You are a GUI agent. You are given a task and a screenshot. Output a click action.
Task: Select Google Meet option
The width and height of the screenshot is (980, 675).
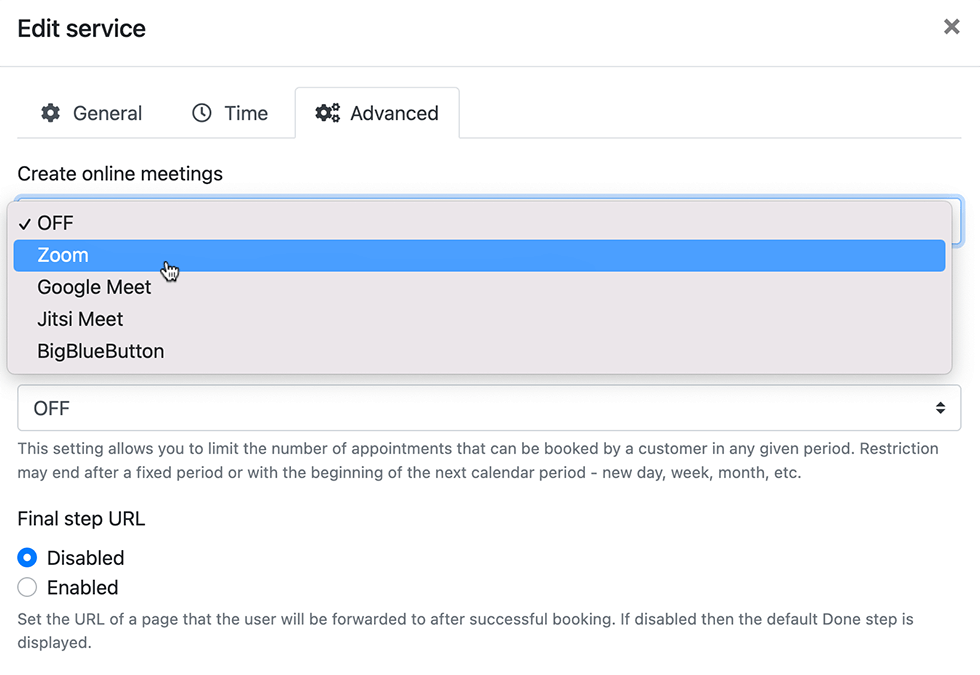94,287
